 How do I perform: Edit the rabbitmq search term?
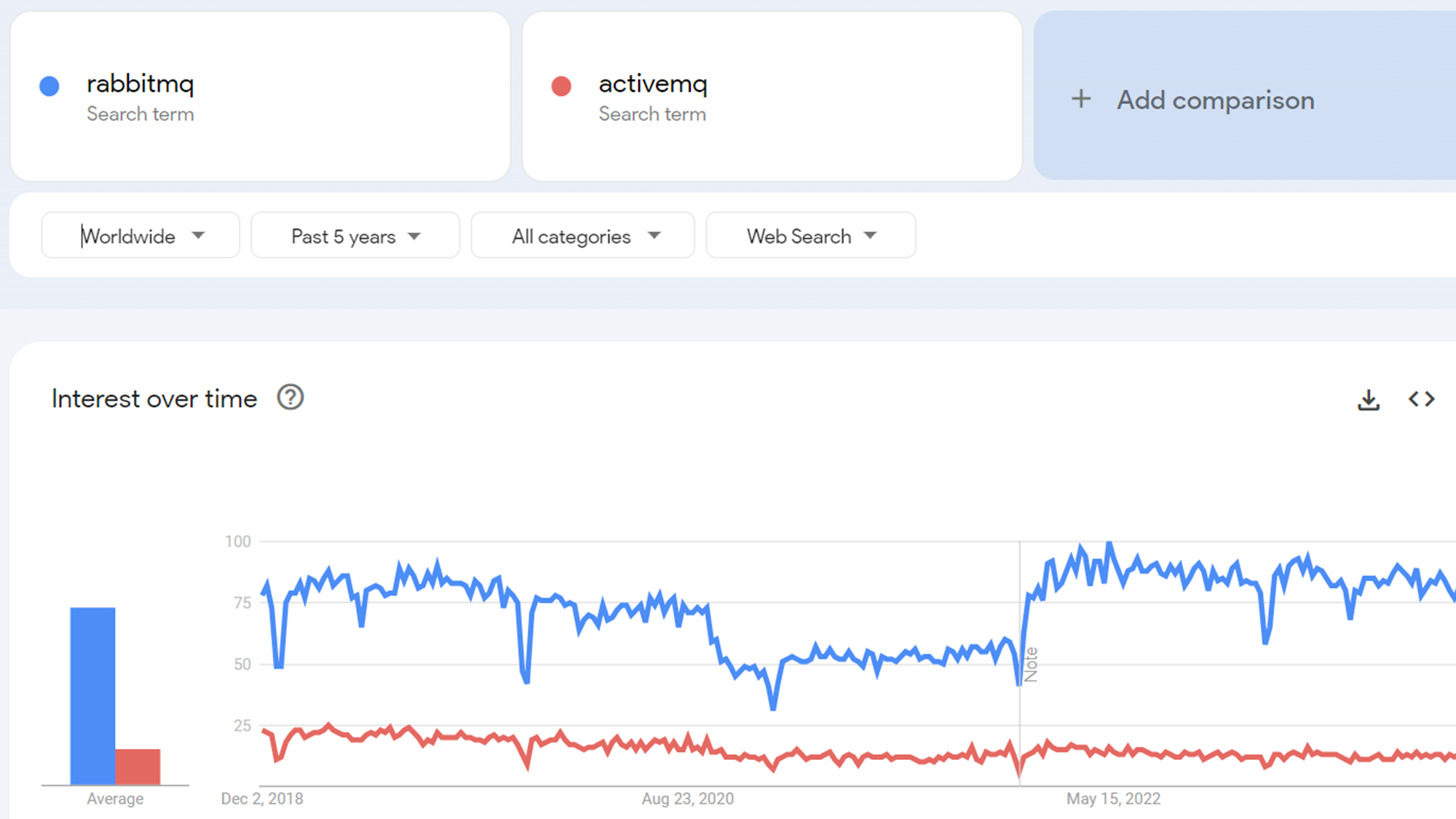(141, 84)
